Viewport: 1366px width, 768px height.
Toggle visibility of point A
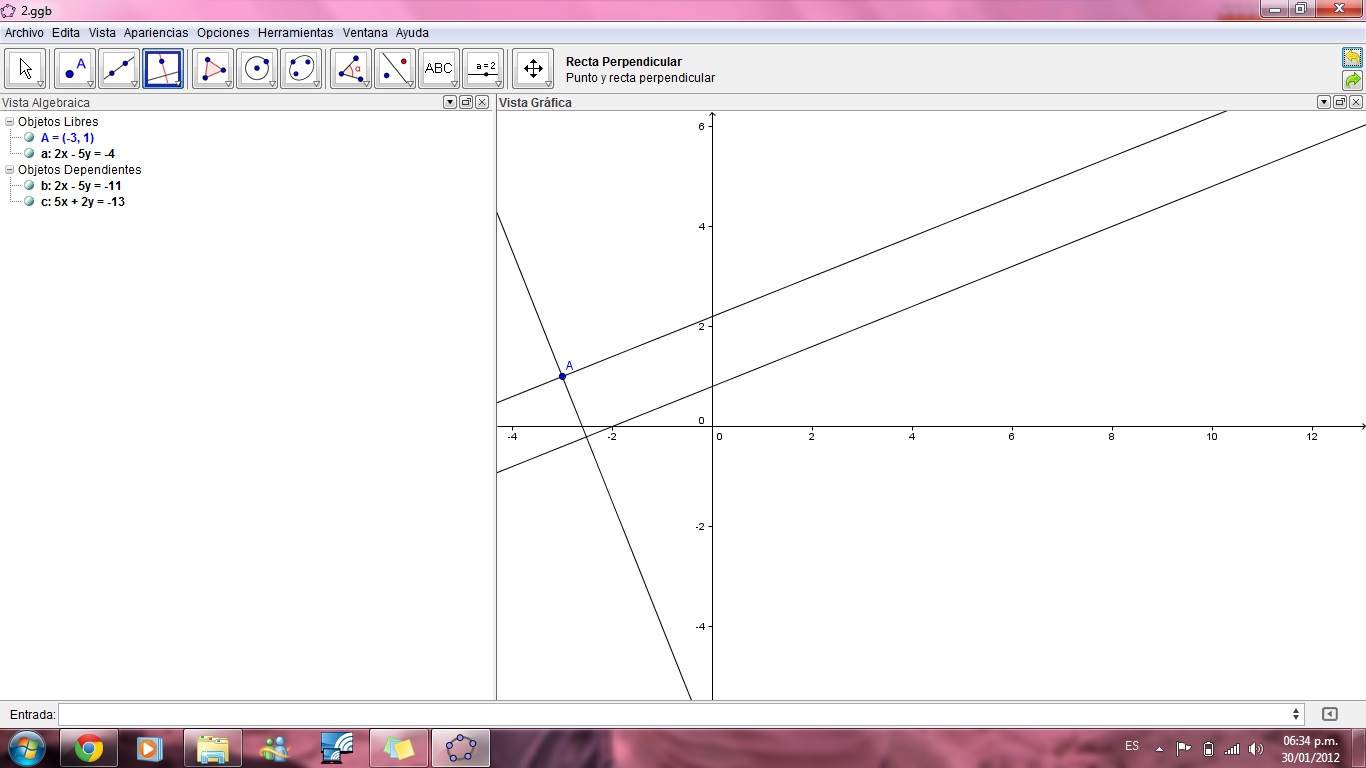[29, 137]
